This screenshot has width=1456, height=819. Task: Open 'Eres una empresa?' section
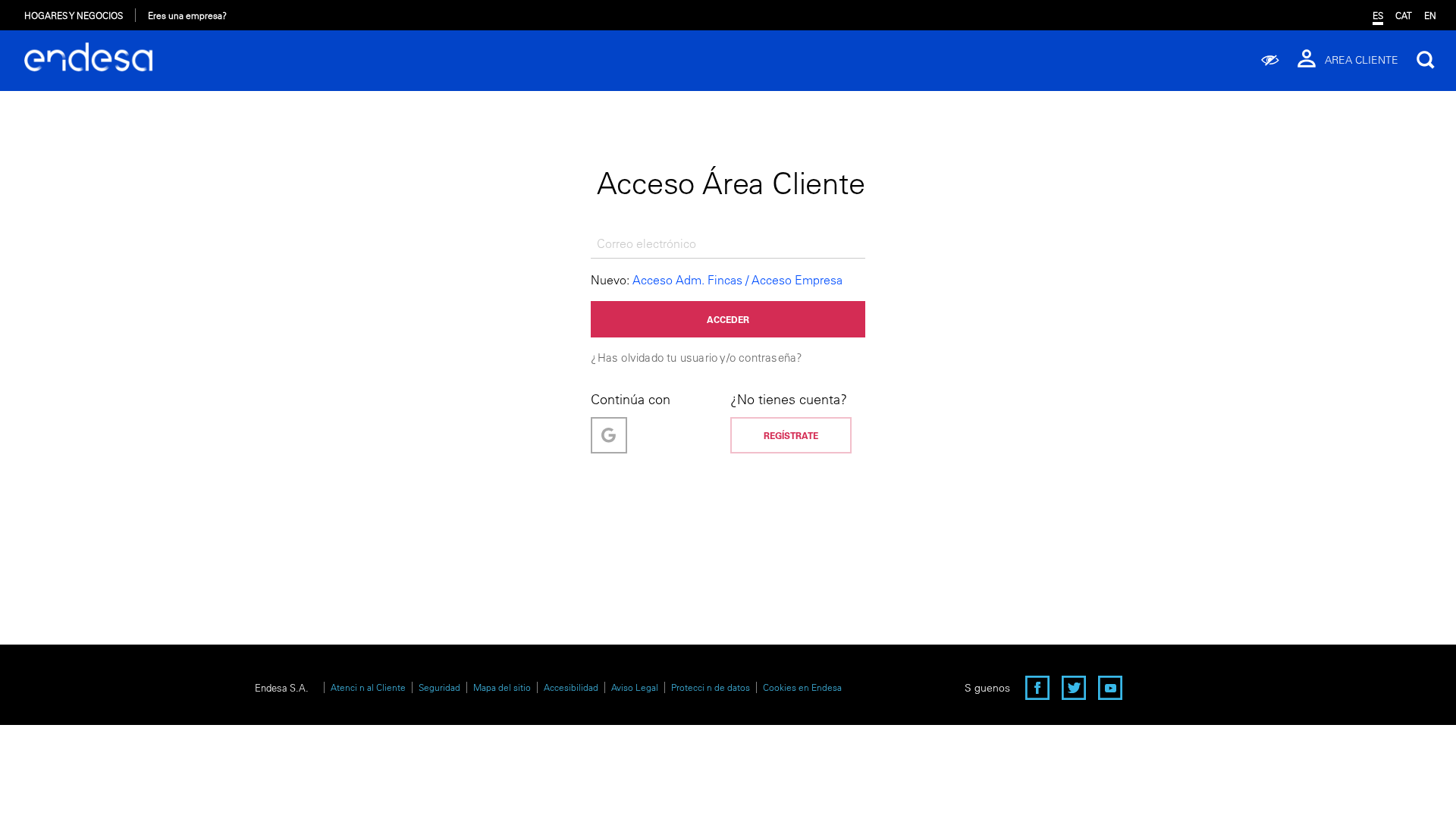tap(187, 16)
